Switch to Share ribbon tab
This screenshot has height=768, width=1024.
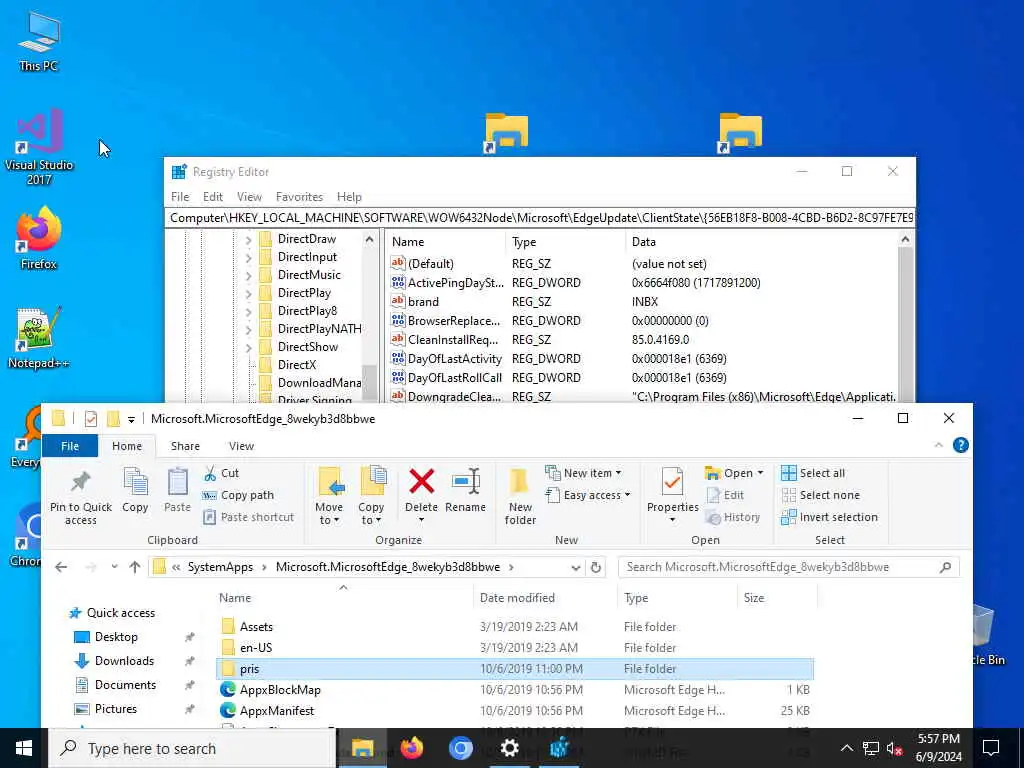pyautogui.click(x=185, y=446)
